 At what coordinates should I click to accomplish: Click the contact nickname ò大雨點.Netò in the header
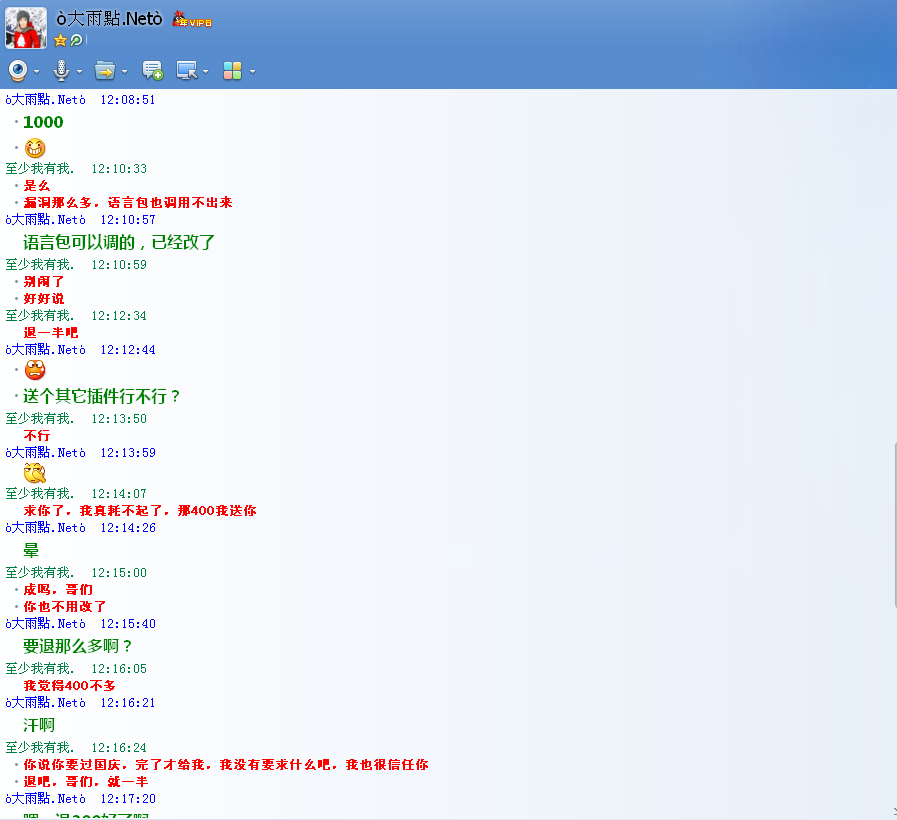109,19
